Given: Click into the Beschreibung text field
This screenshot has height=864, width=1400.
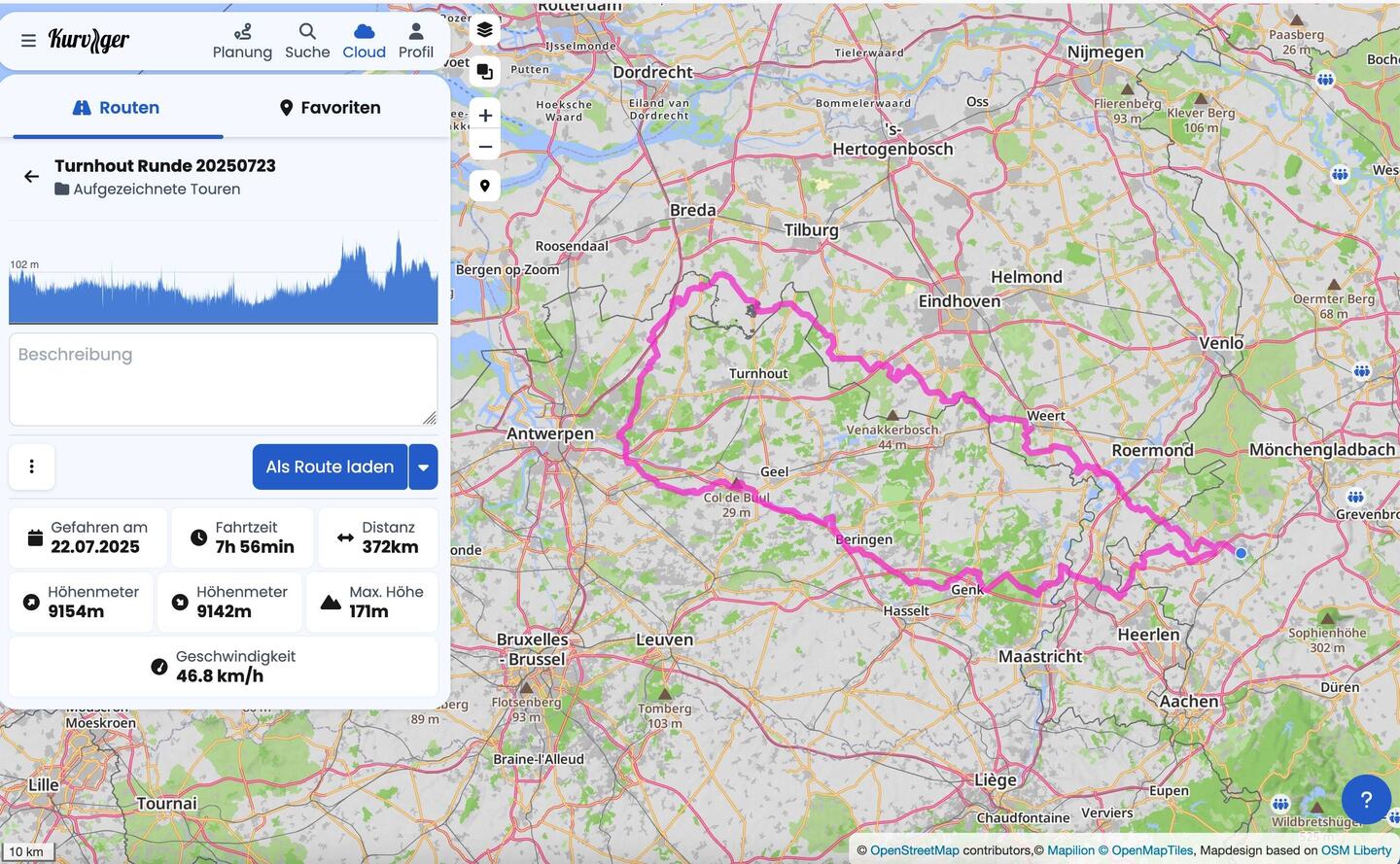Looking at the screenshot, I should [223, 379].
